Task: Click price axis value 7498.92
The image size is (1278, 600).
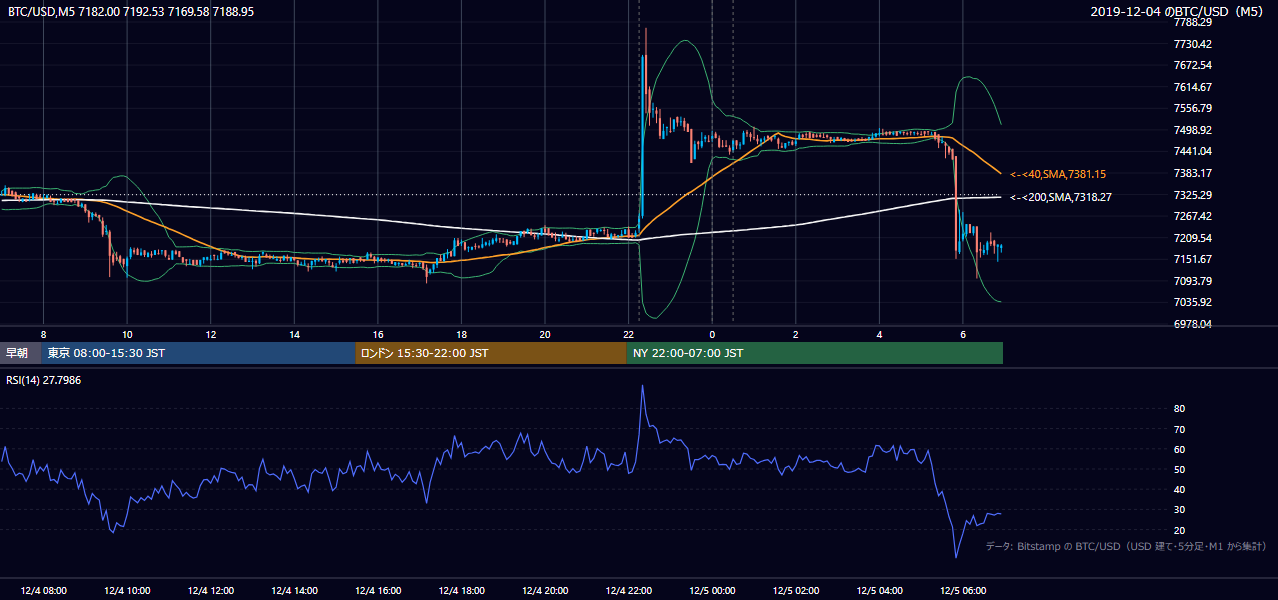Action: pos(1193,130)
